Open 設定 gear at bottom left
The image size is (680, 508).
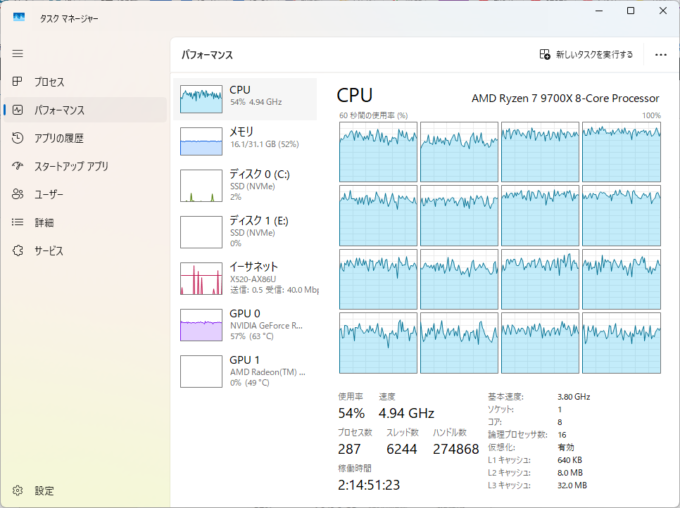(x=17, y=490)
